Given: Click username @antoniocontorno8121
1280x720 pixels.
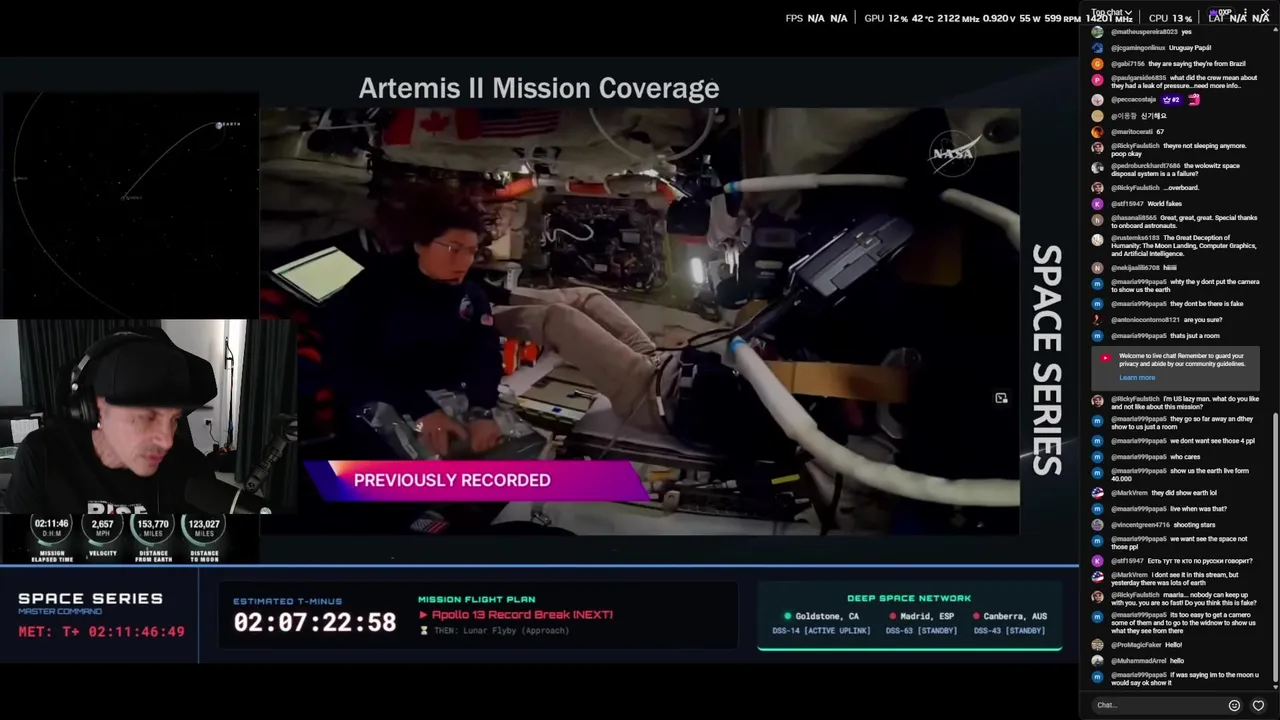Looking at the screenshot, I should [1146, 320].
